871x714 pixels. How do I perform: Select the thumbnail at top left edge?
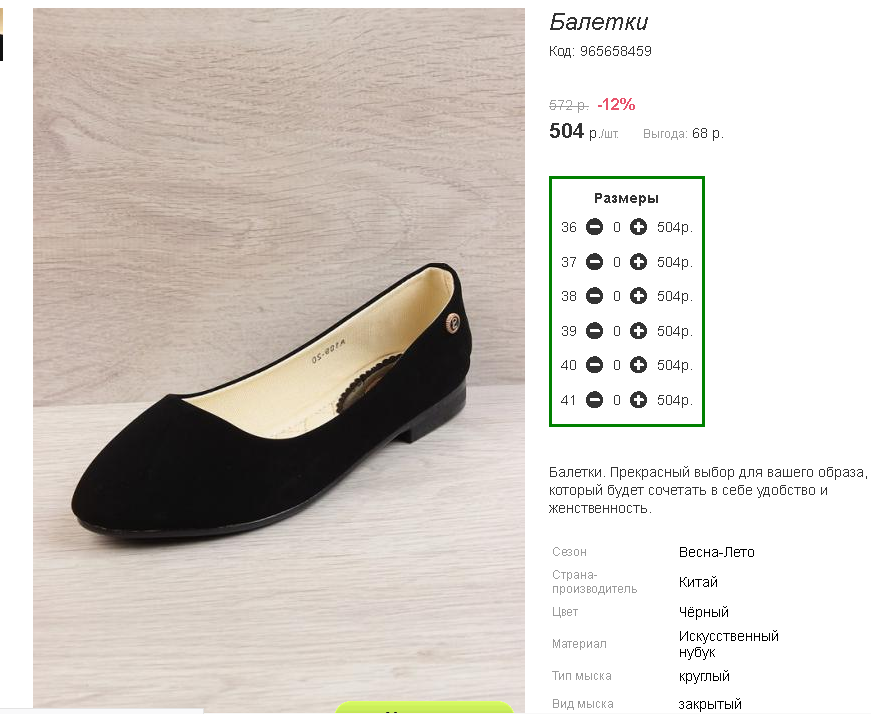tap(2, 34)
